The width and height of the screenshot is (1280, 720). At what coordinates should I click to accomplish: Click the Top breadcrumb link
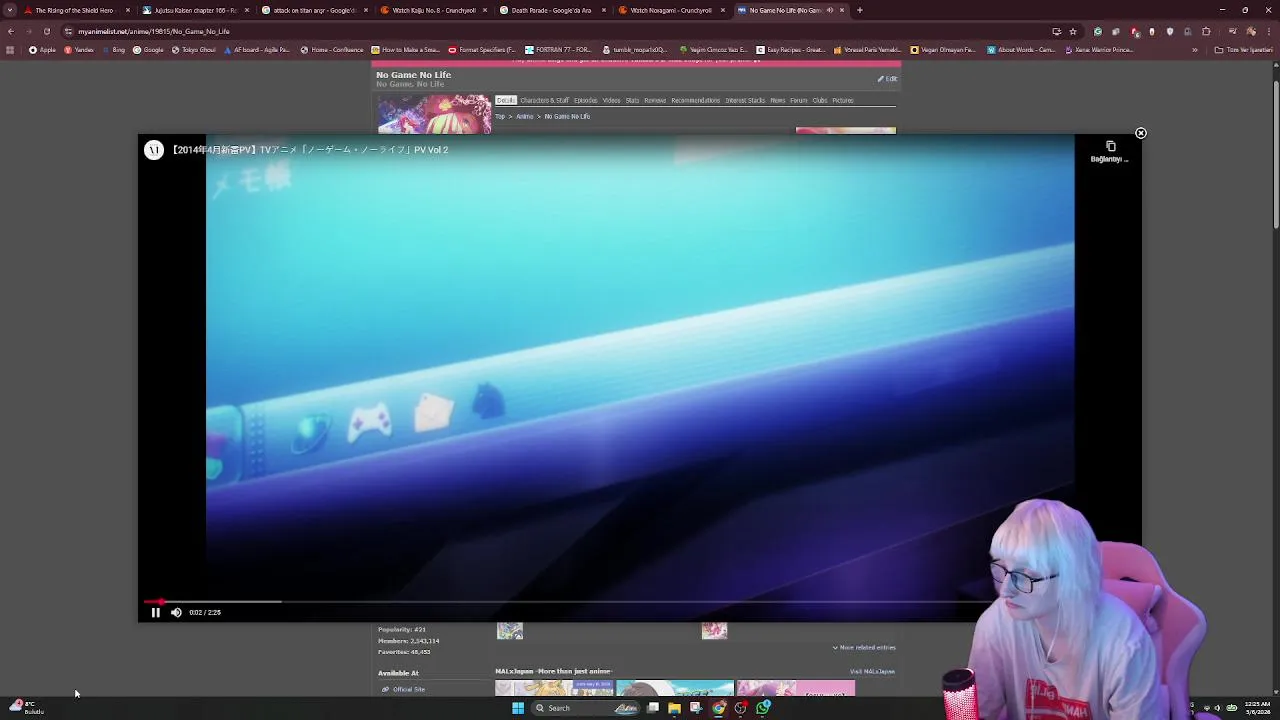click(x=500, y=117)
